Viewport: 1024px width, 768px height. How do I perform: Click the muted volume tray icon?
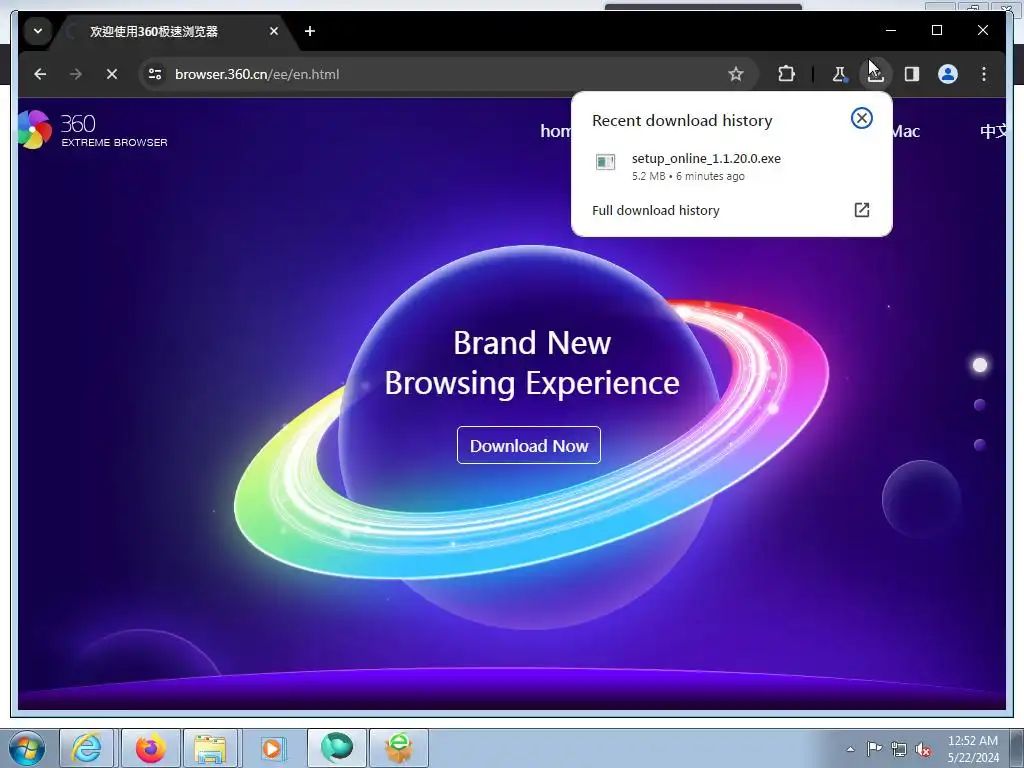[x=923, y=749]
